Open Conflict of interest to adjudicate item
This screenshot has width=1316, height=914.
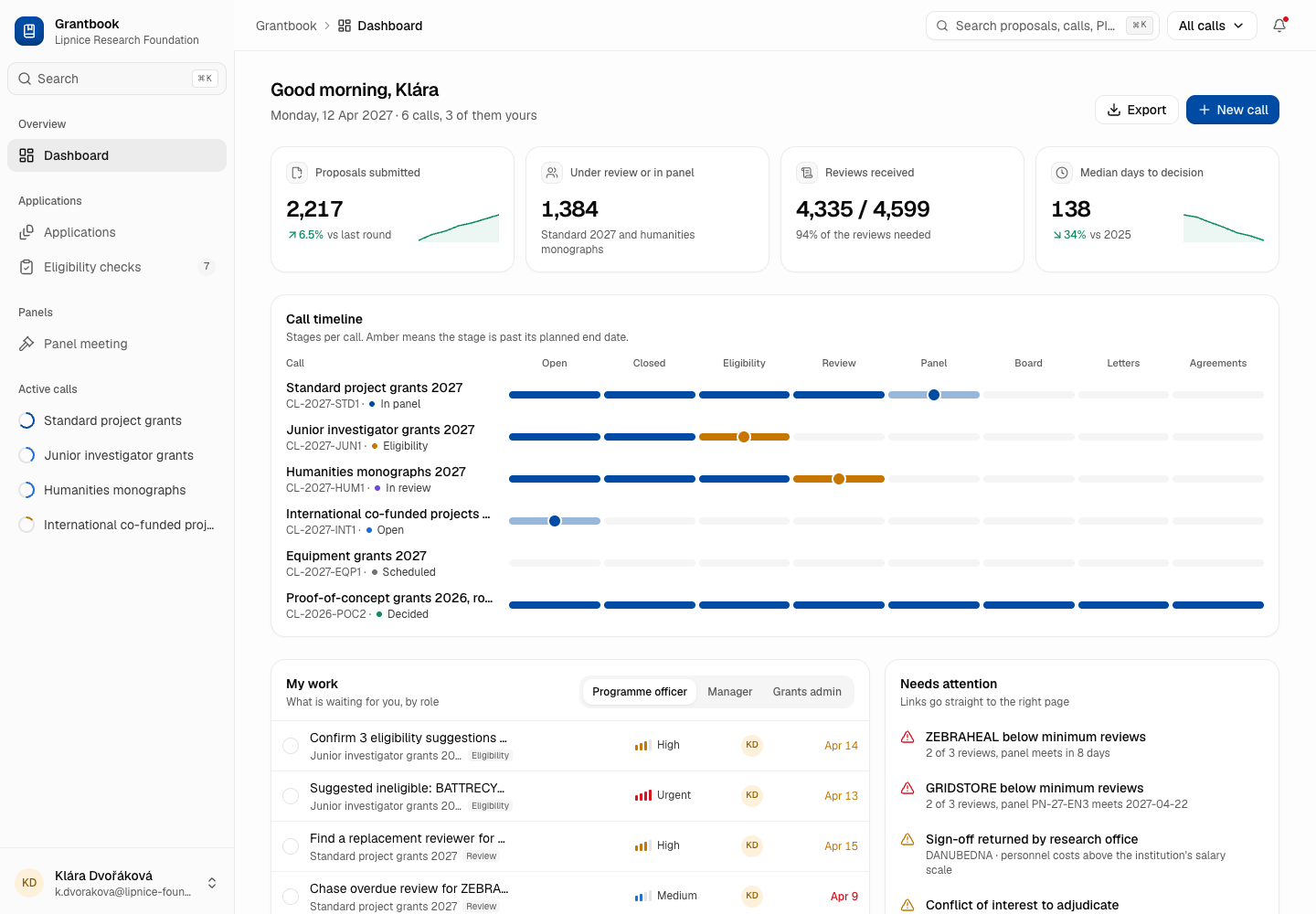click(x=1022, y=905)
